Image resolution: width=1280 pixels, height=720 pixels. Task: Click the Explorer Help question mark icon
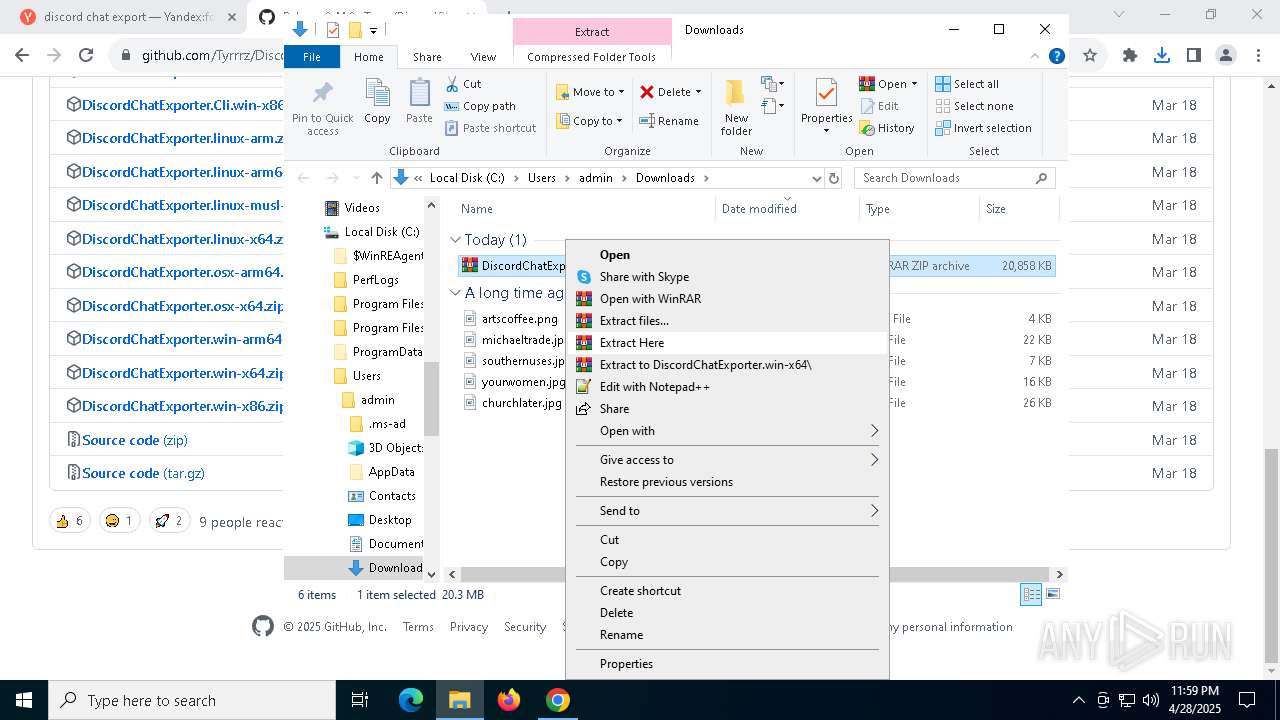[1056, 57]
